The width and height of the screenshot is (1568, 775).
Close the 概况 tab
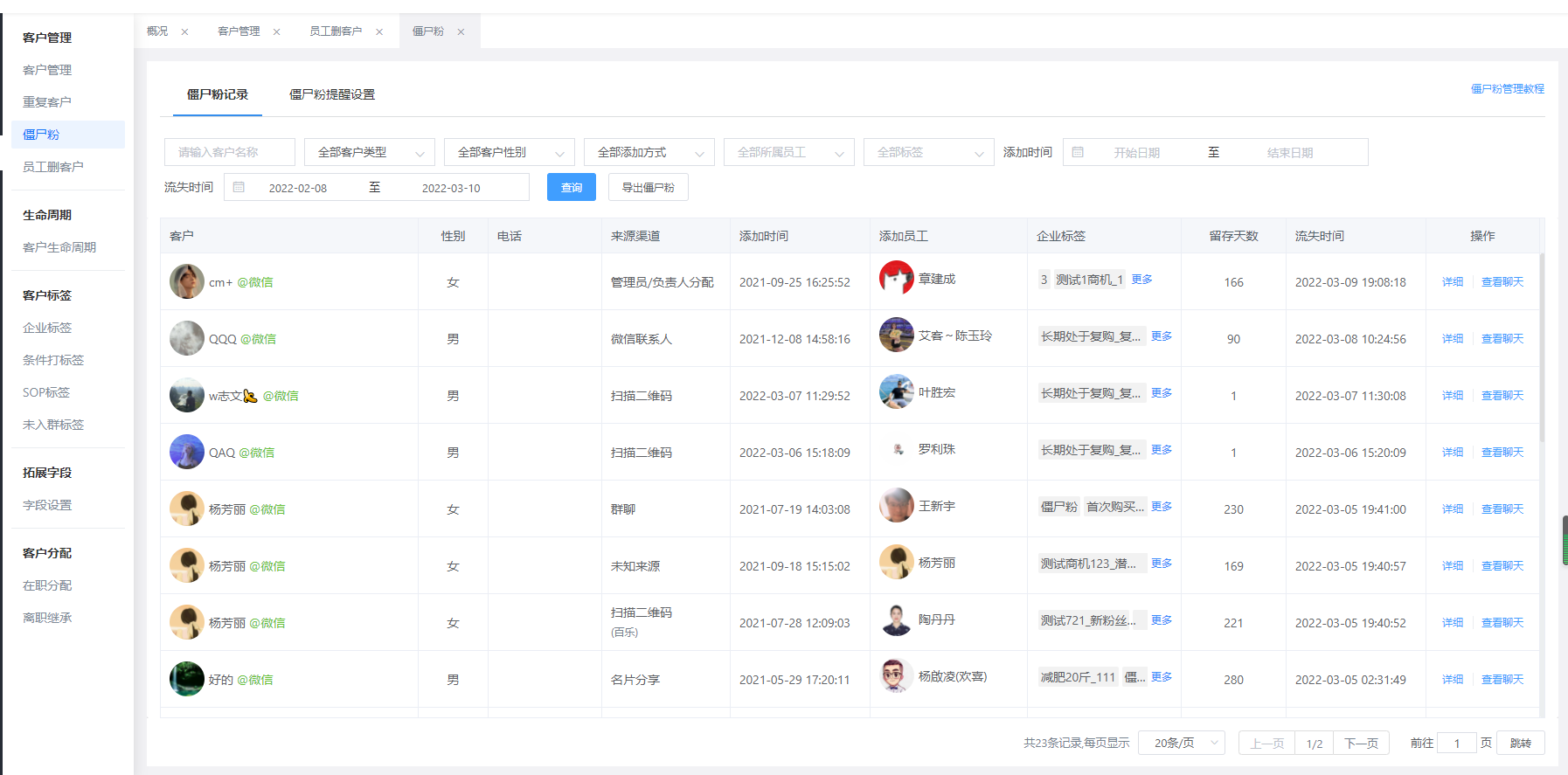(x=184, y=32)
